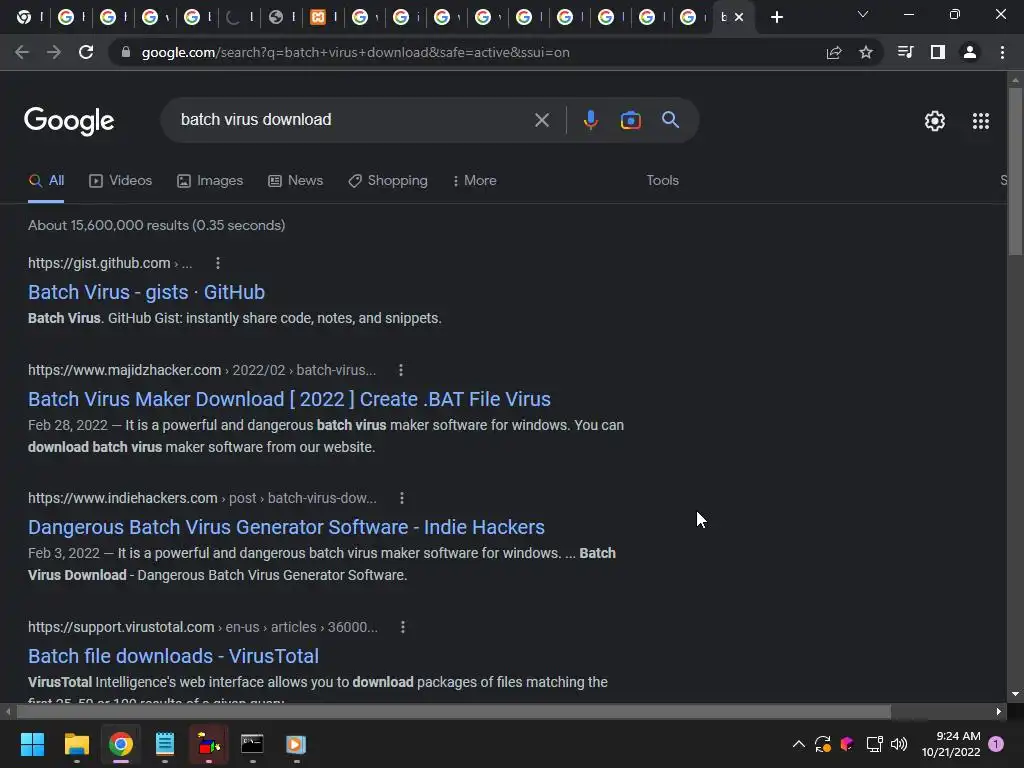Image resolution: width=1024 pixels, height=768 pixels.
Task: Open the Windows Start menu
Action: coord(33,744)
